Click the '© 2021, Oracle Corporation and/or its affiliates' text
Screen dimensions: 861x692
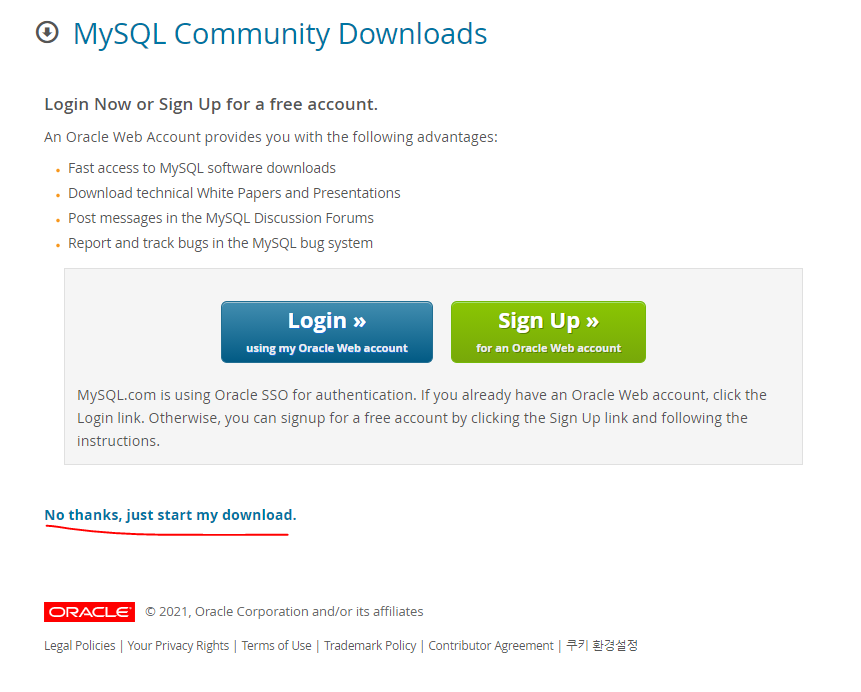pos(284,612)
